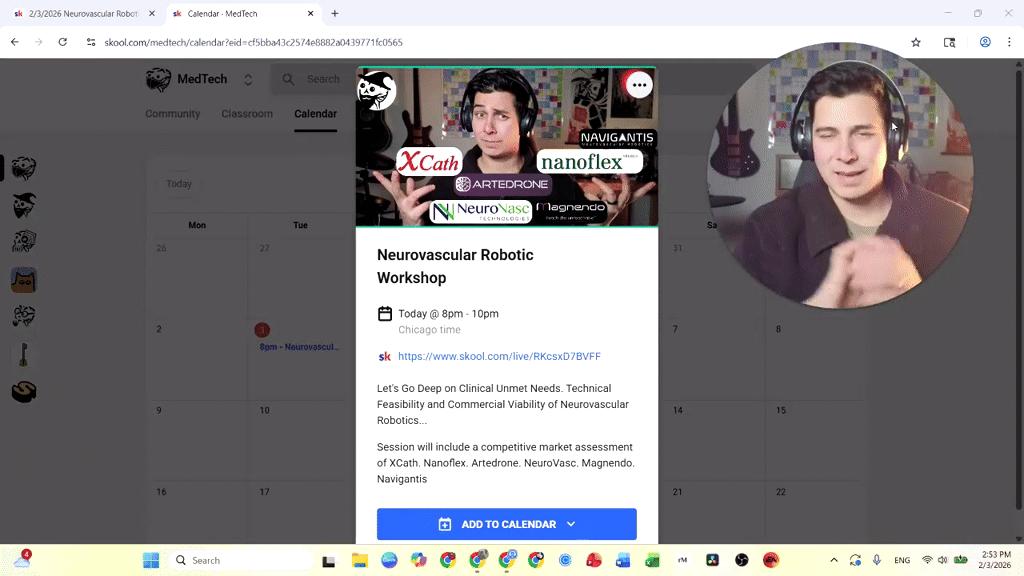The image size is (1024, 576).
Task: Reload the current page
Action: pos(63,42)
